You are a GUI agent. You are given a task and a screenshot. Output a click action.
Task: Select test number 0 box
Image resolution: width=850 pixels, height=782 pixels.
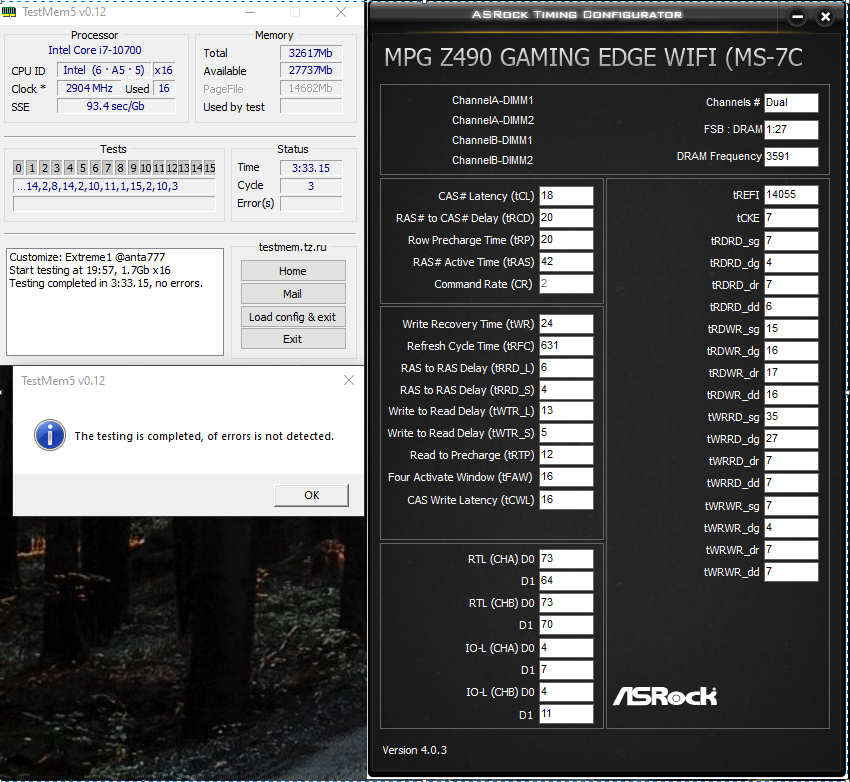18,168
